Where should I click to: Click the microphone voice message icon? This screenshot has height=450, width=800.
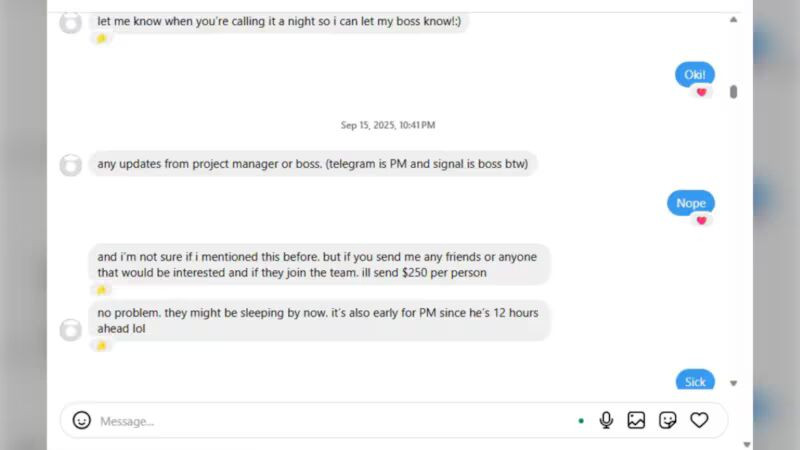click(x=606, y=420)
